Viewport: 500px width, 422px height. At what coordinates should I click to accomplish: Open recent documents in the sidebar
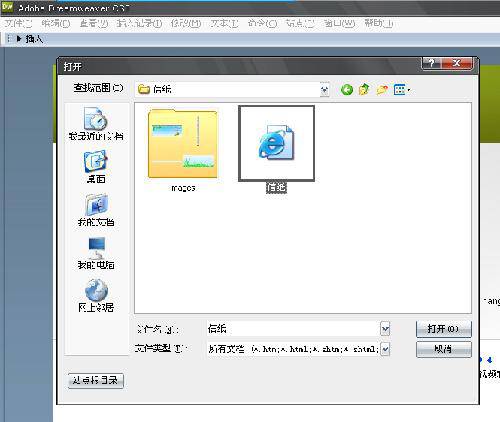pos(96,124)
